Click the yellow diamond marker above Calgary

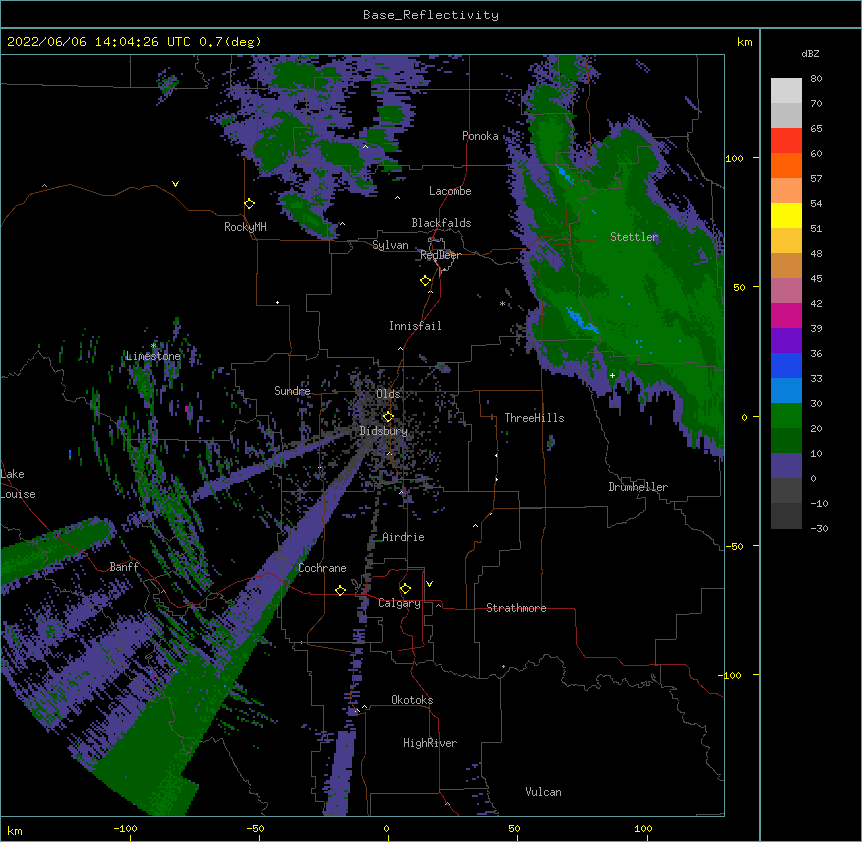click(405, 589)
